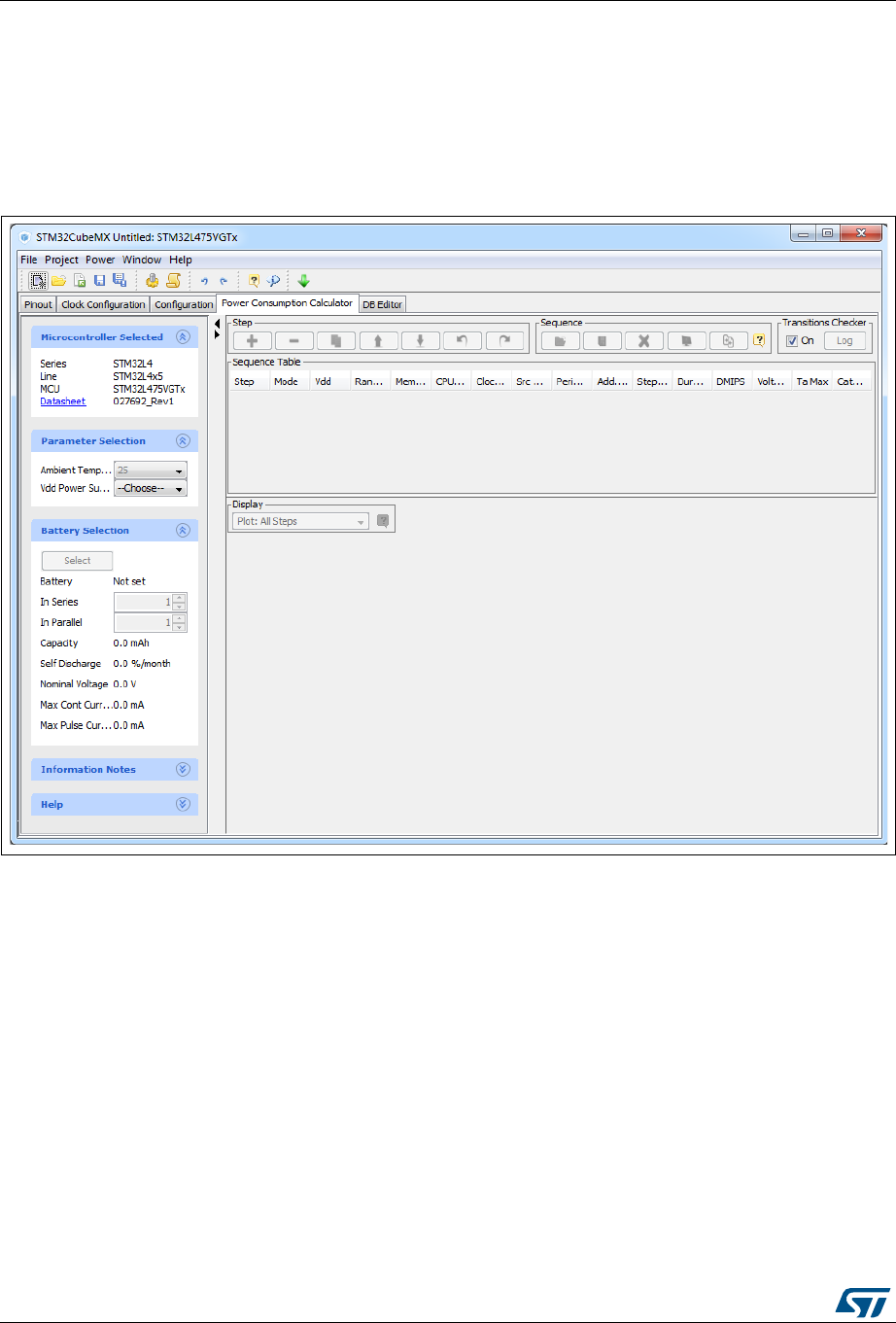The width and height of the screenshot is (896, 1323).
Task: Click the Generate Report scroll icon
Action: click(173, 281)
